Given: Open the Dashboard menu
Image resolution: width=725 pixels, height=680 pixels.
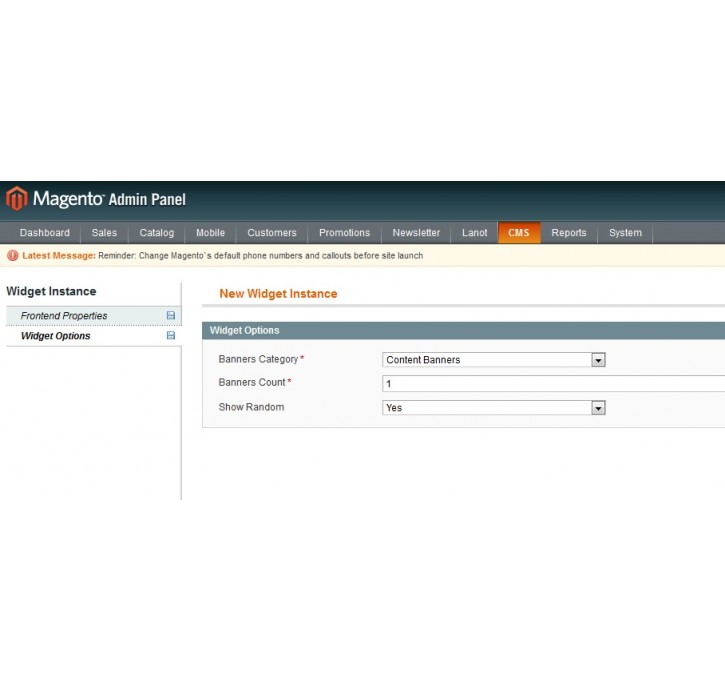Looking at the screenshot, I should click(x=45, y=233).
